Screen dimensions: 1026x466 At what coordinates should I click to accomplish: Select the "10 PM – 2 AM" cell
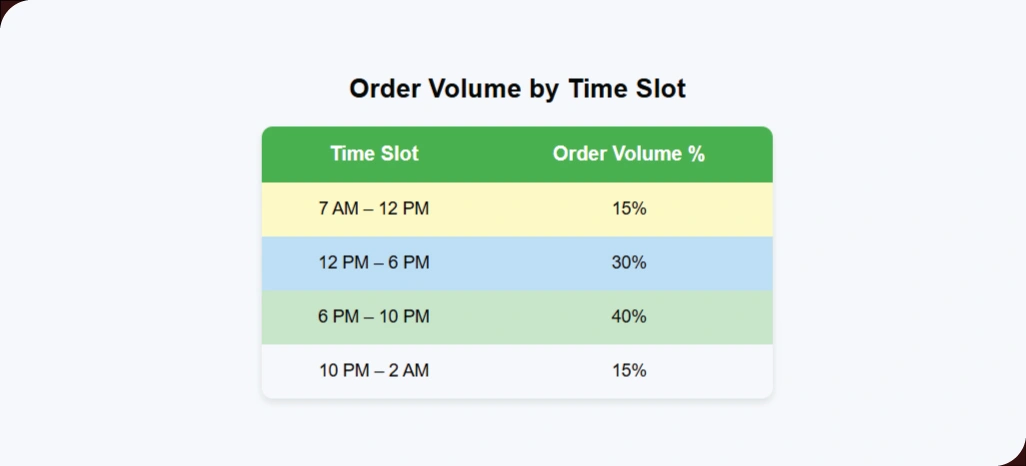[374, 371]
